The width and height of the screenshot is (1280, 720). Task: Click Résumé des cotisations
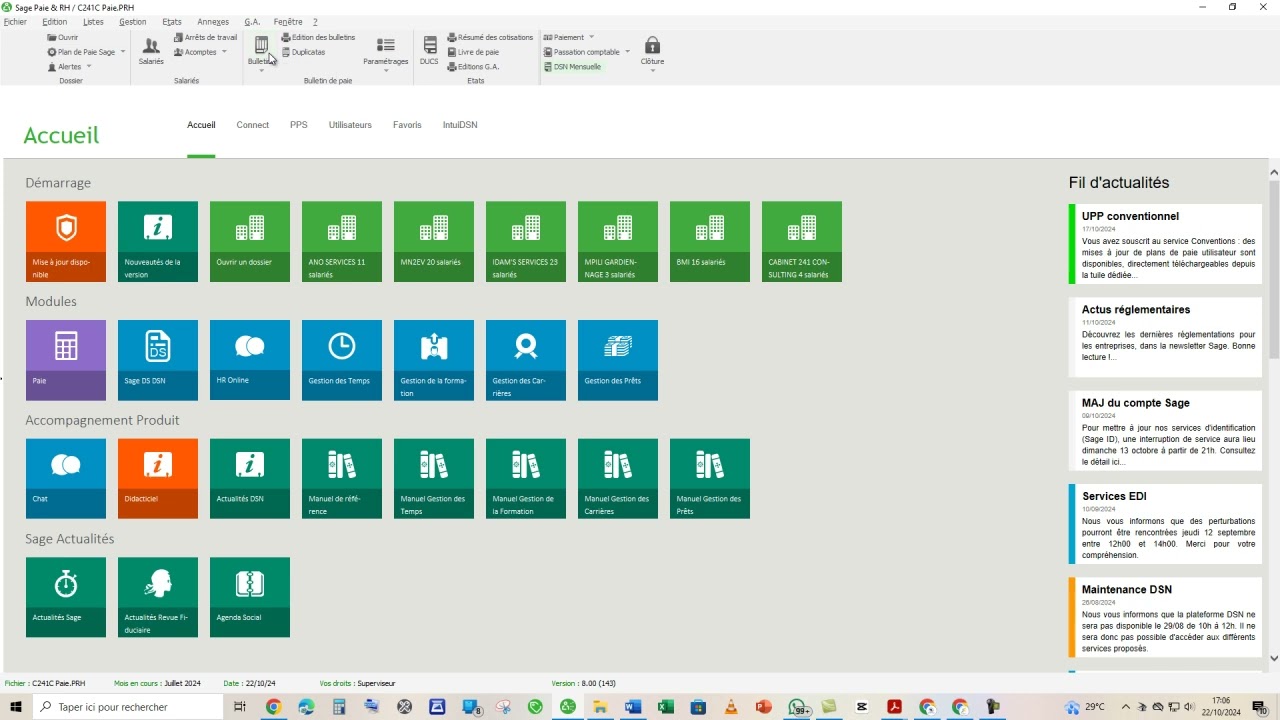click(x=490, y=38)
